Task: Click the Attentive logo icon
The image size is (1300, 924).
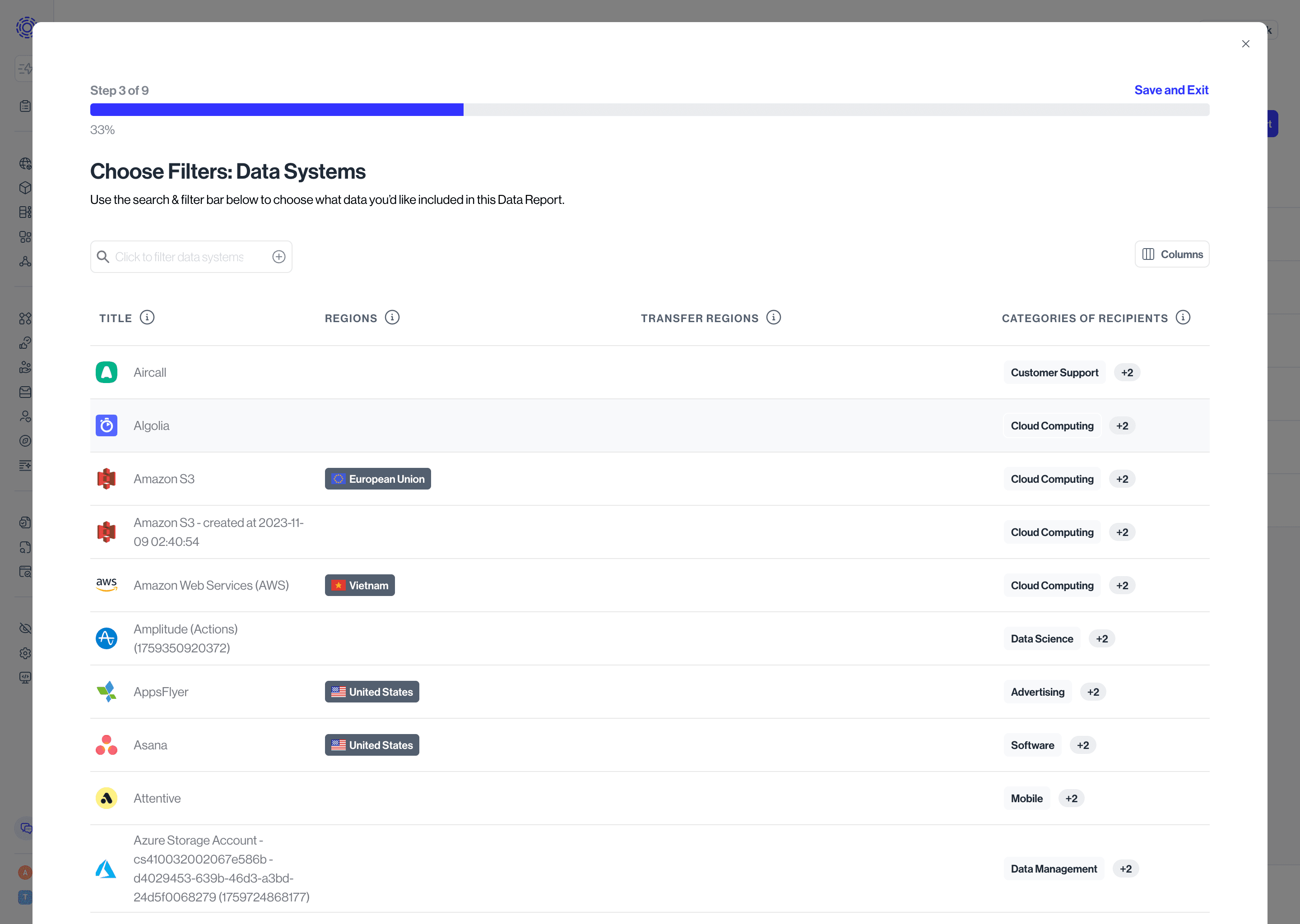Action: coord(107,798)
